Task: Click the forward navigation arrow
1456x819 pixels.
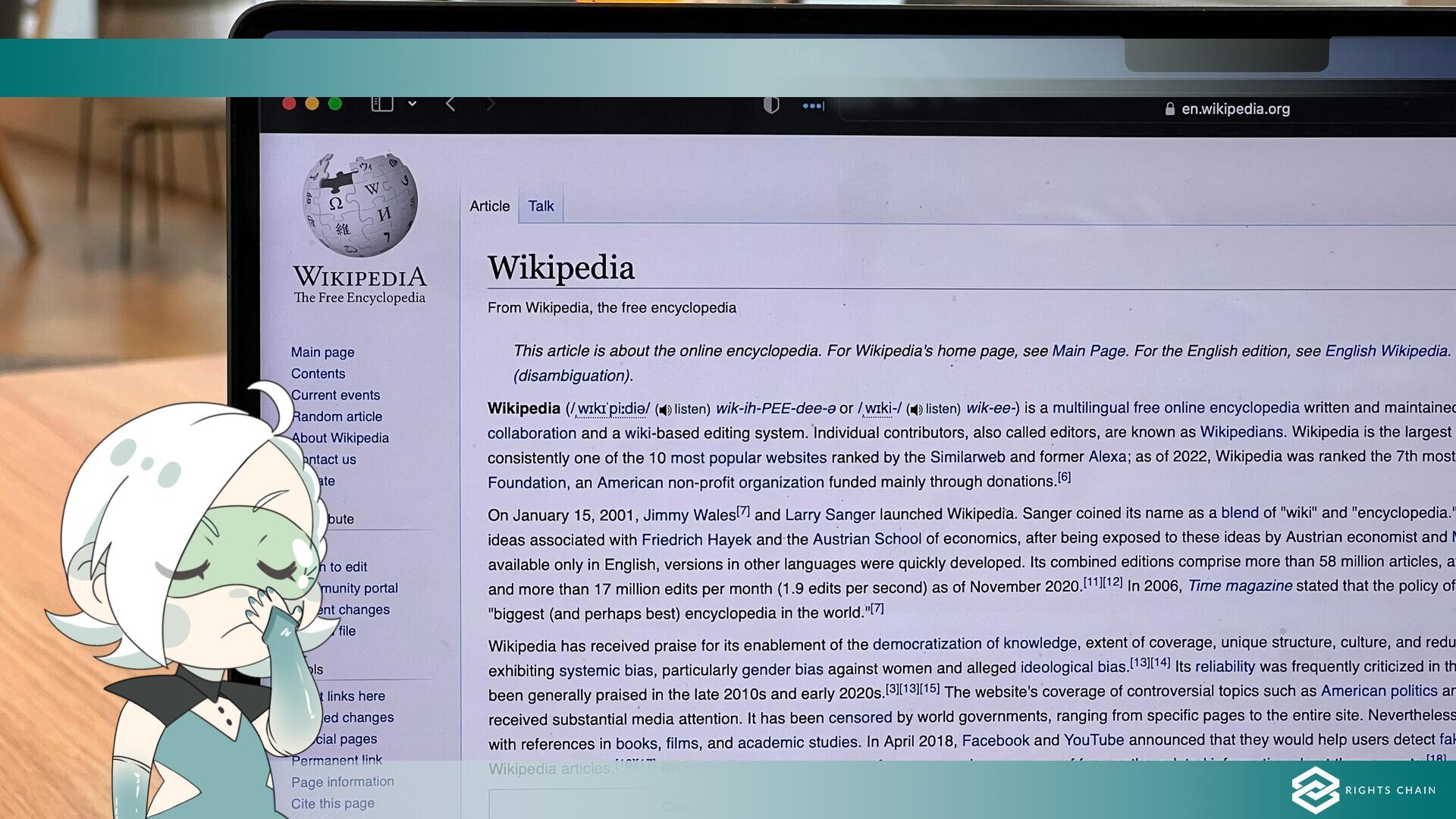Action: [491, 104]
